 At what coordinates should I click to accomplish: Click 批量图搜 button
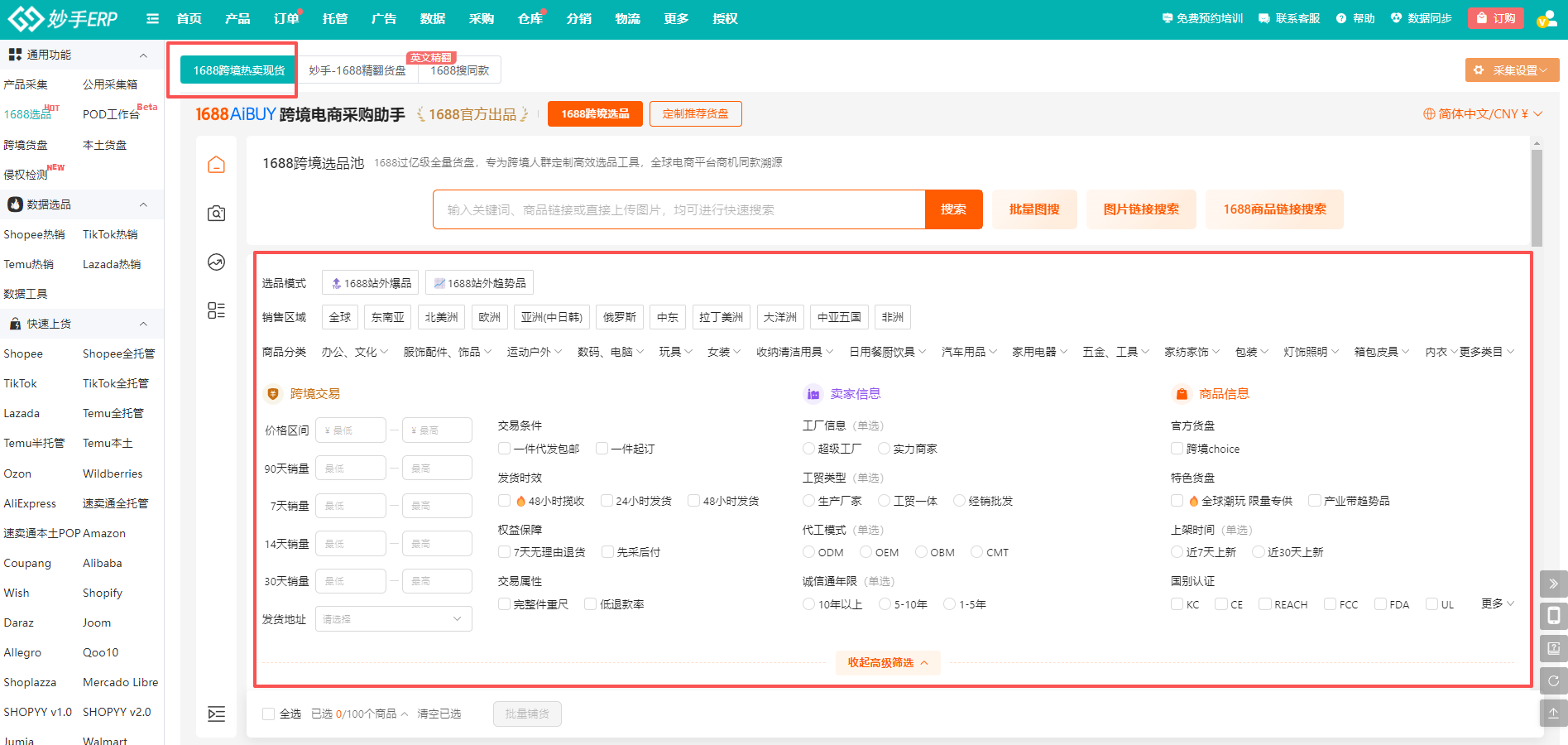pyautogui.click(x=1034, y=209)
